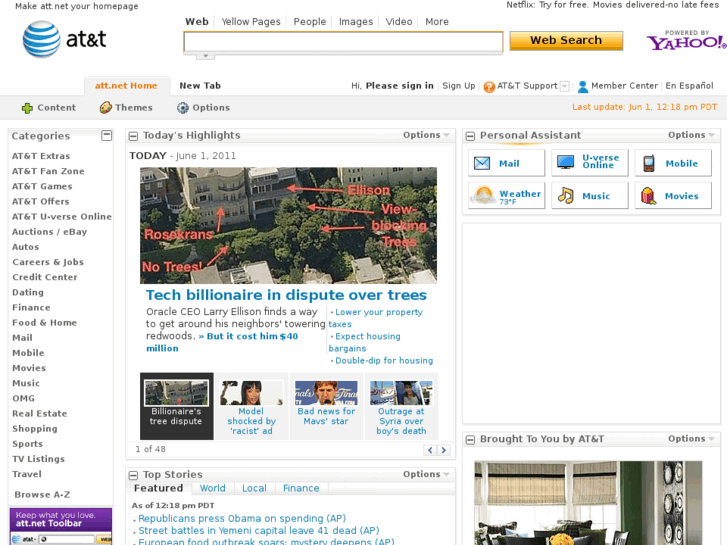Collapse Personal Assistant panel
727x545 pixels.
(470, 136)
